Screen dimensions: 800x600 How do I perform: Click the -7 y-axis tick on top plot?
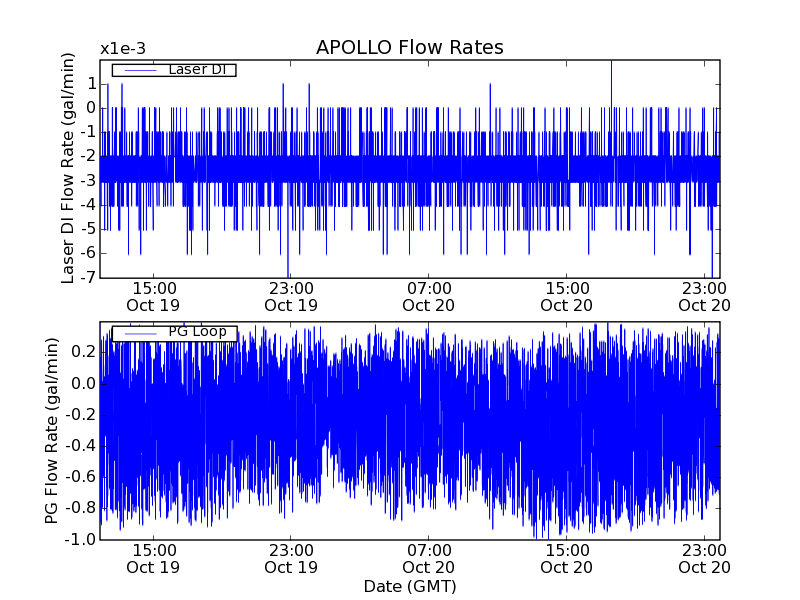tap(88, 278)
